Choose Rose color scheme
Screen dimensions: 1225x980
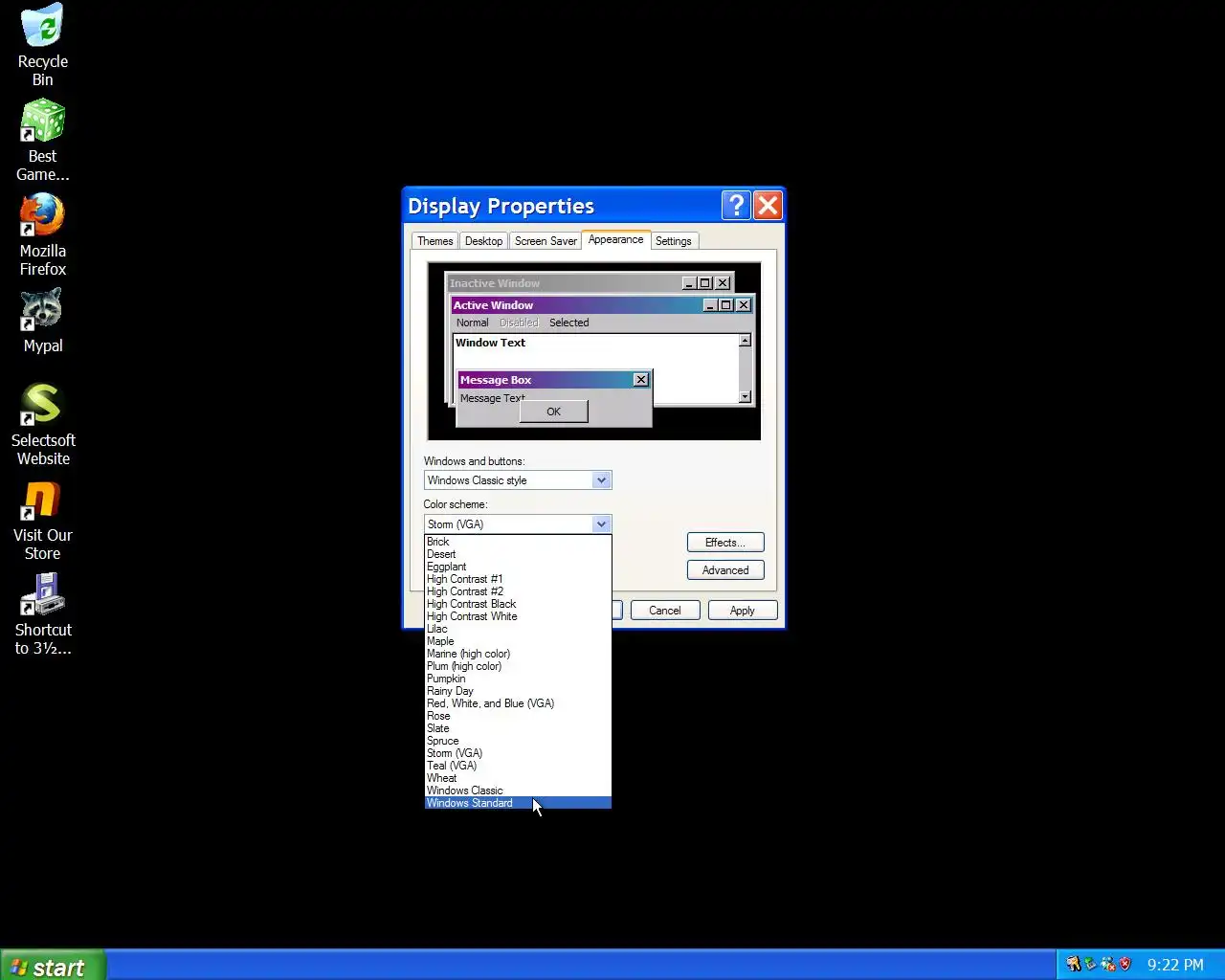(518, 716)
